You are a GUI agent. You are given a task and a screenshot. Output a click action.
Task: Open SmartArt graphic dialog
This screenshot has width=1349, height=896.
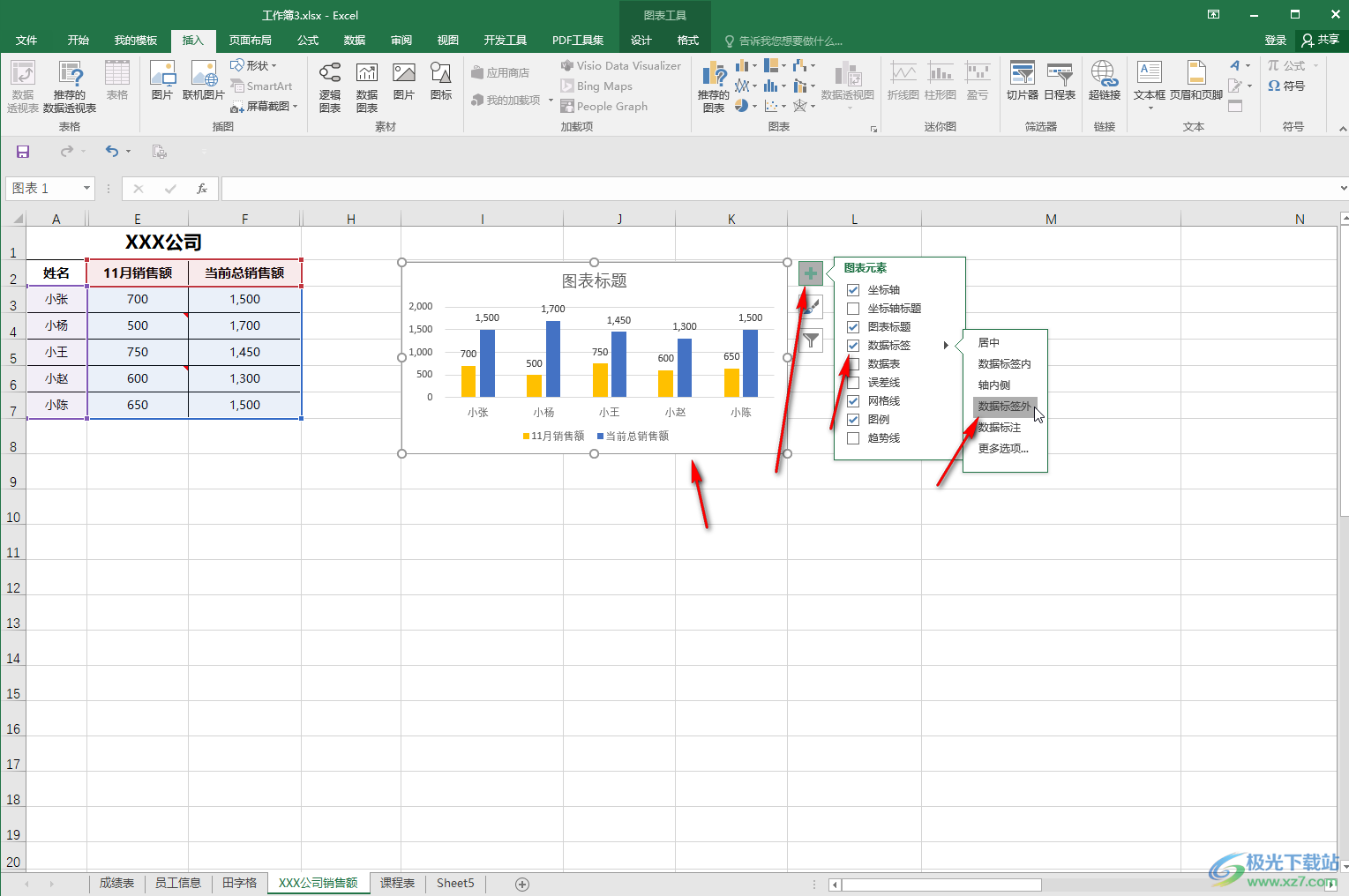click(x=262, y=86)
